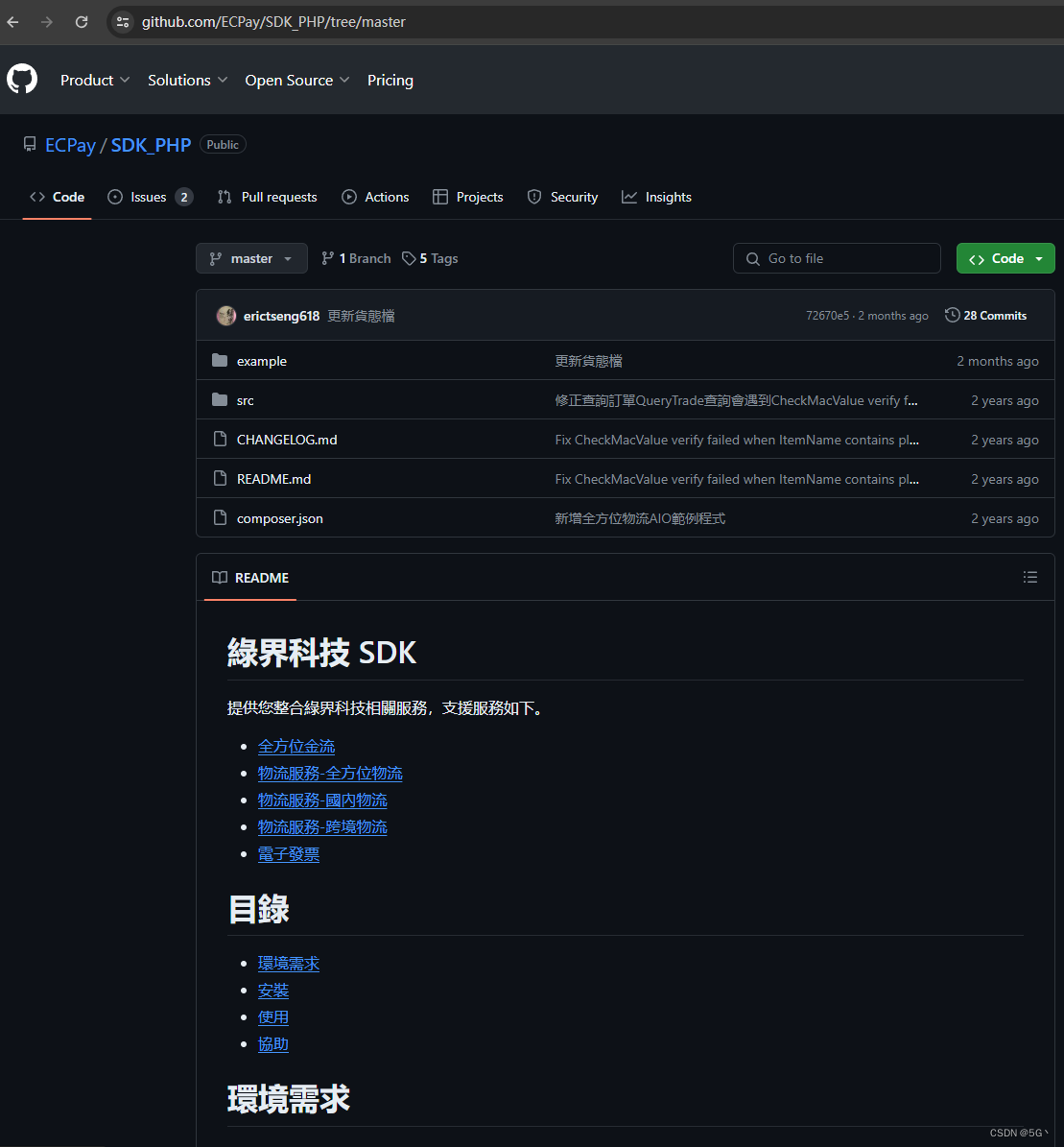Viewport: 1064px width, 1147px height.
Task: Expand the Product menu
Action: coord(95,81)
